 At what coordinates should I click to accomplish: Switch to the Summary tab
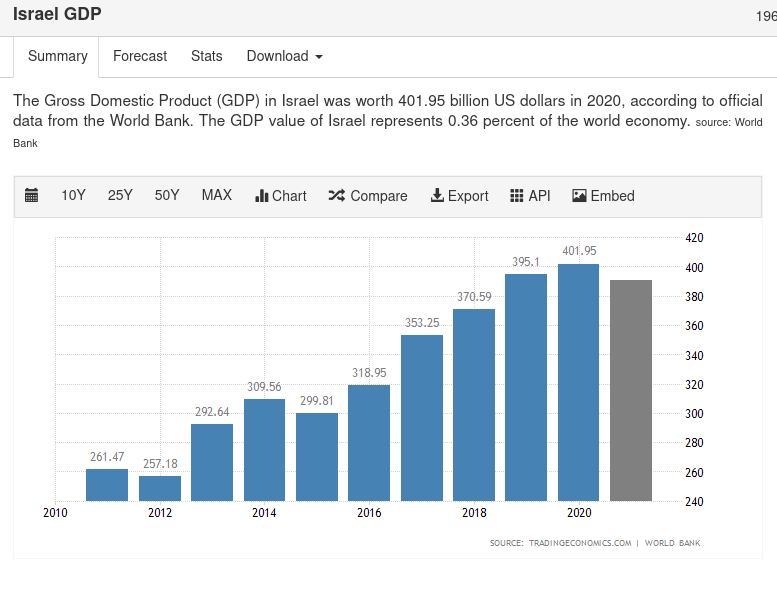pos(57,56)
